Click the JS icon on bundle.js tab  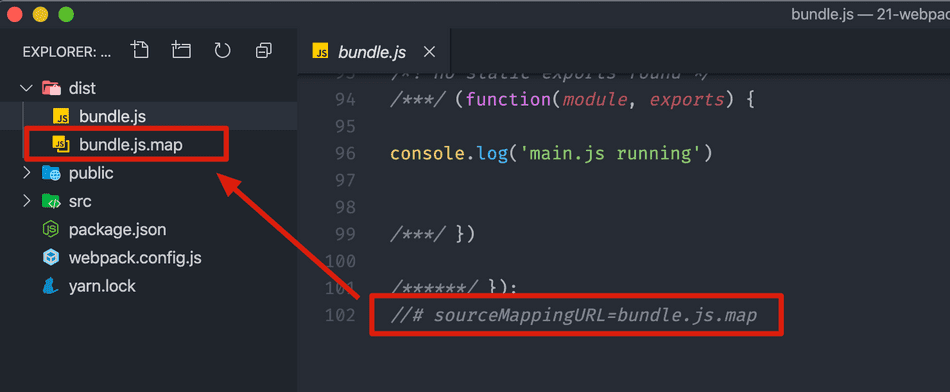coord(320,52)
